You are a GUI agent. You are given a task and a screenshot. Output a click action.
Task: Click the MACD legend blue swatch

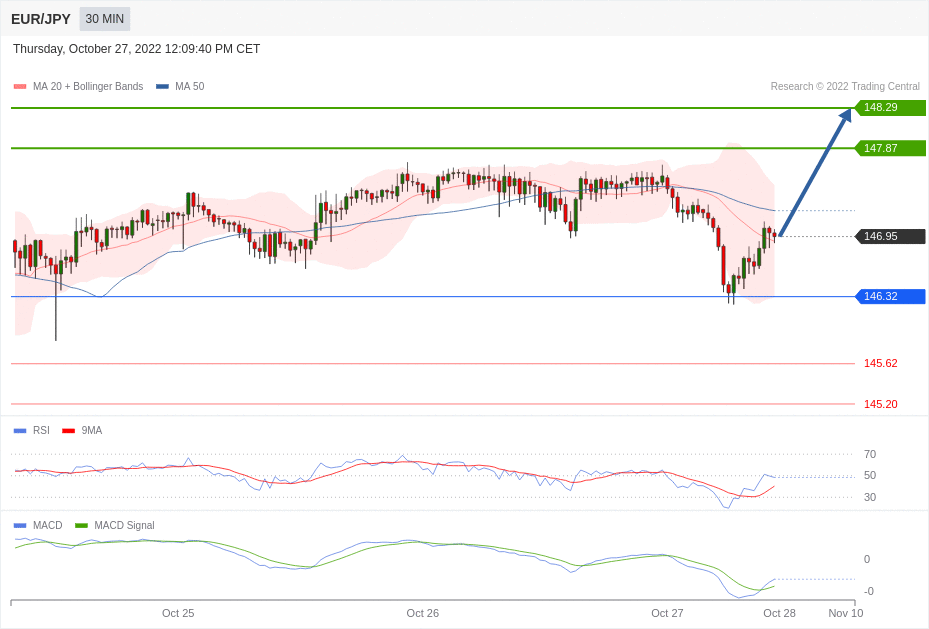pos(20,525)
